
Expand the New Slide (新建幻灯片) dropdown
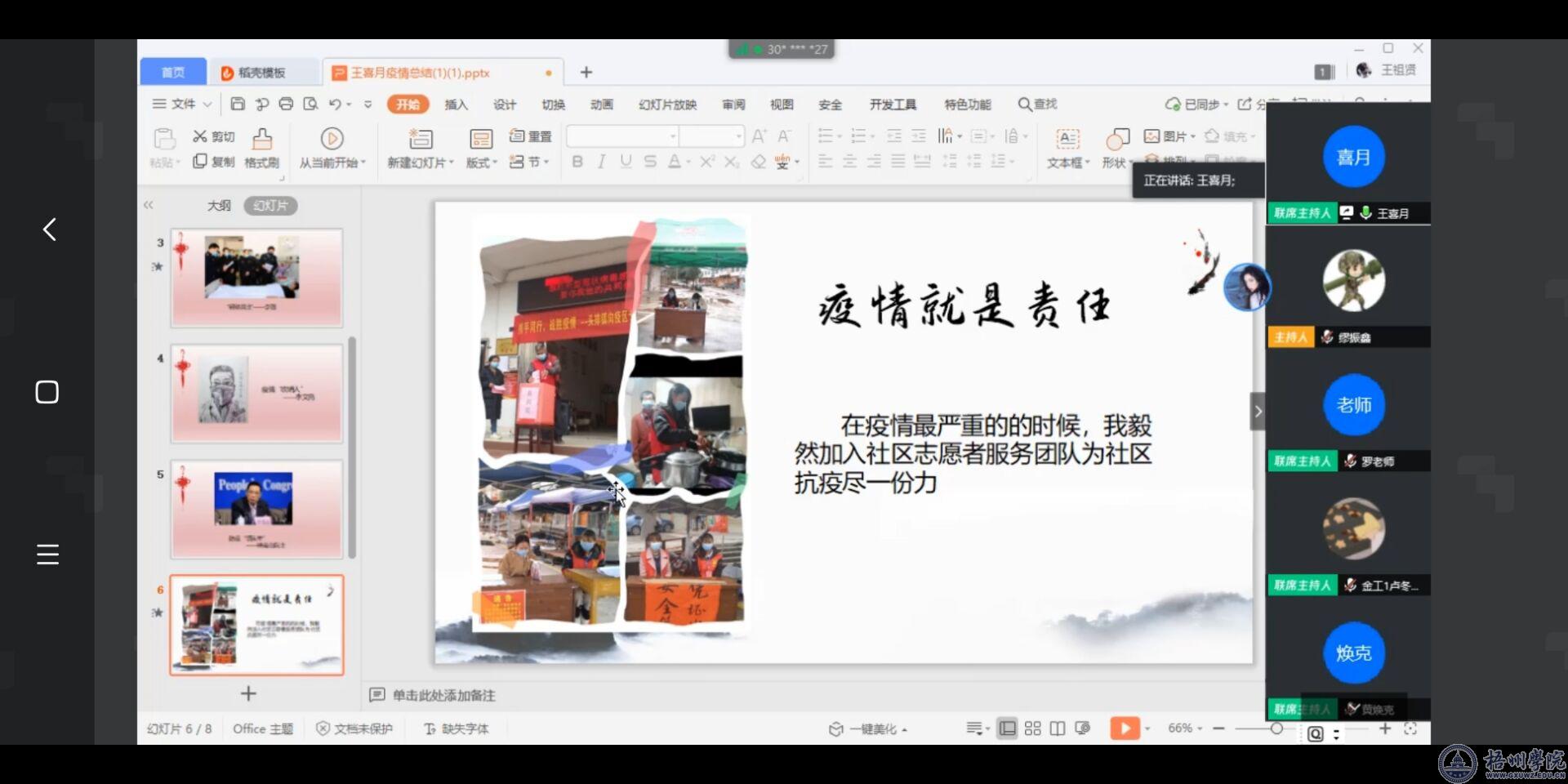[452, 163]
